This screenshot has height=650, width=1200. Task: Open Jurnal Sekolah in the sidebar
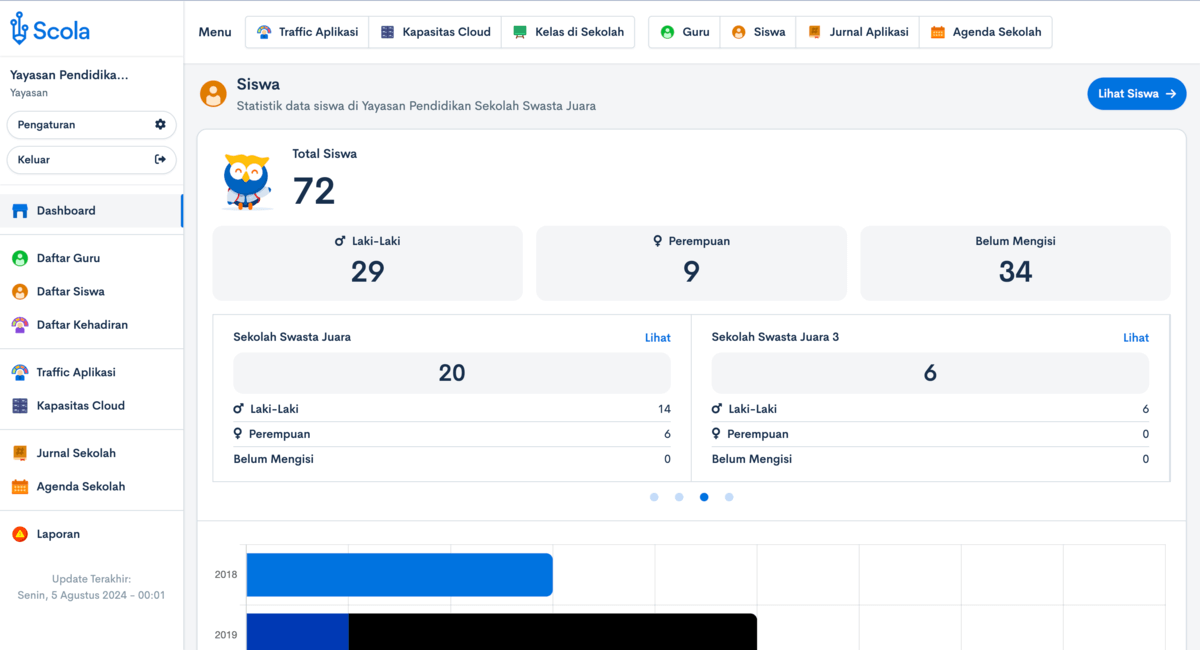[x=76, y=453]
